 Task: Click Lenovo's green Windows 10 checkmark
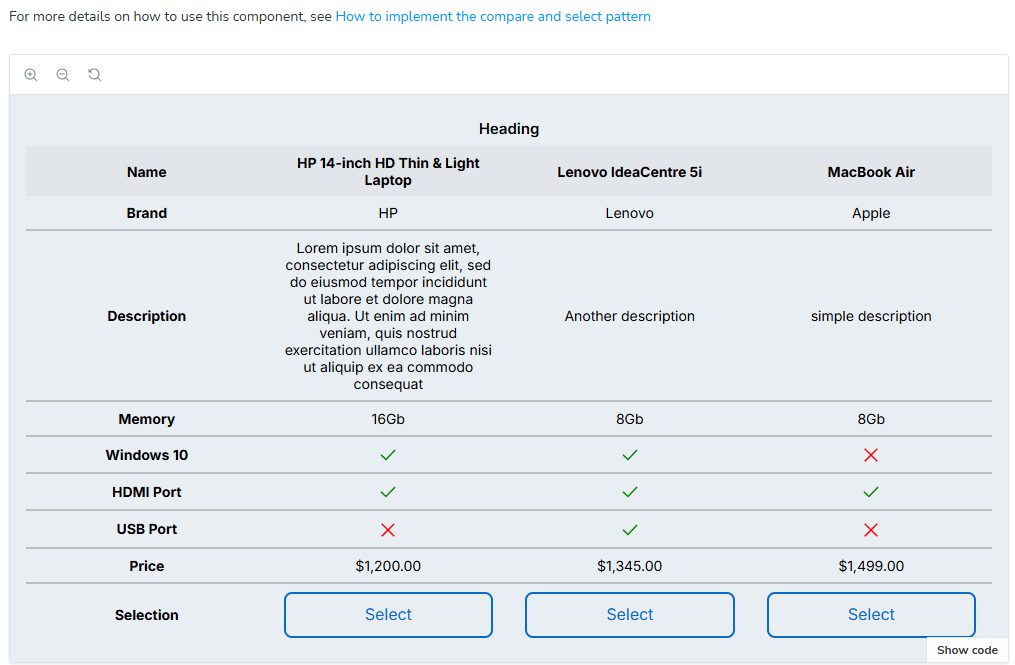click(629, 455)
